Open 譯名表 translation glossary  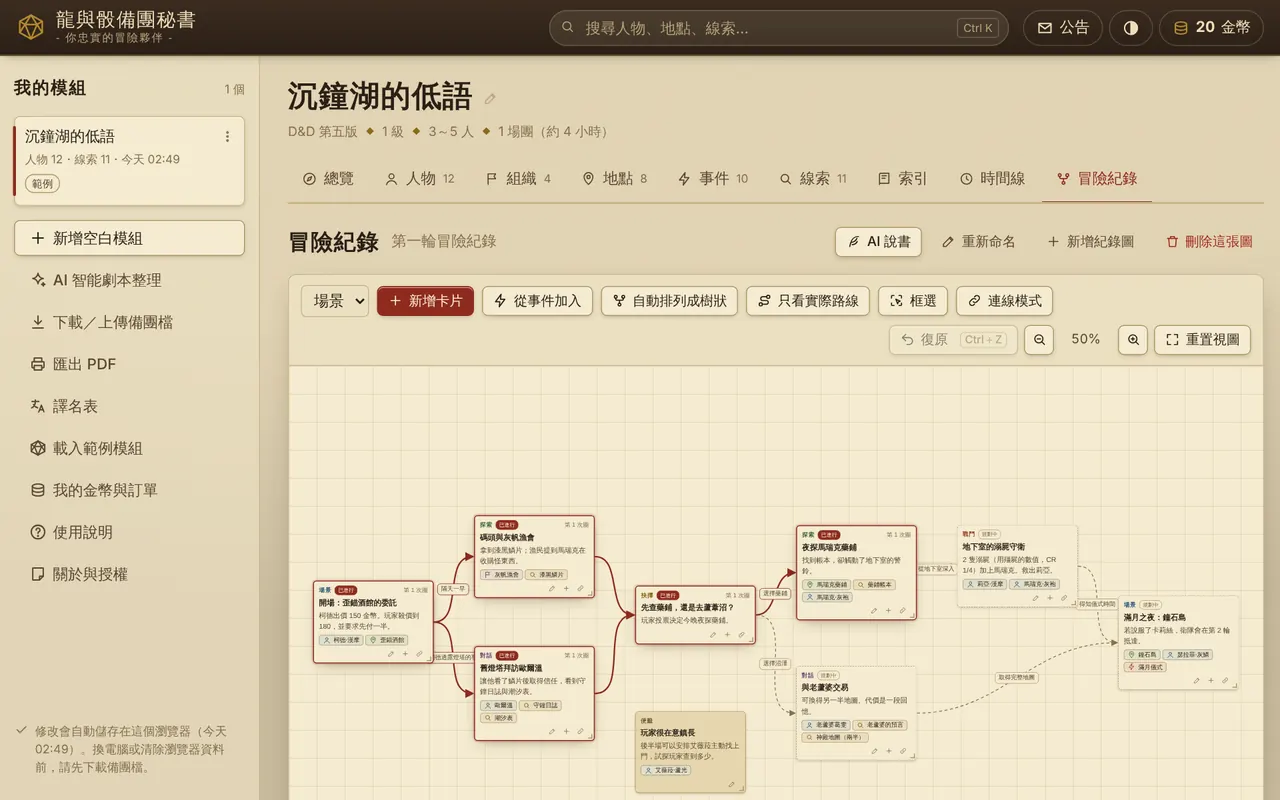(129, 406)
